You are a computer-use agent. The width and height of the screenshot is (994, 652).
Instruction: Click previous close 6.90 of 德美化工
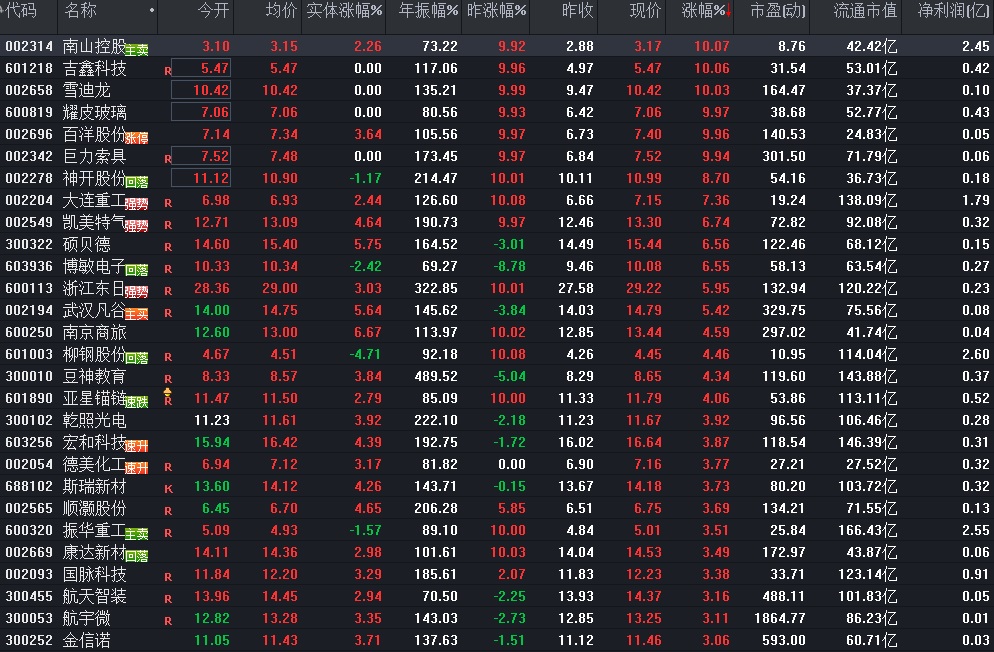point(579,464)
